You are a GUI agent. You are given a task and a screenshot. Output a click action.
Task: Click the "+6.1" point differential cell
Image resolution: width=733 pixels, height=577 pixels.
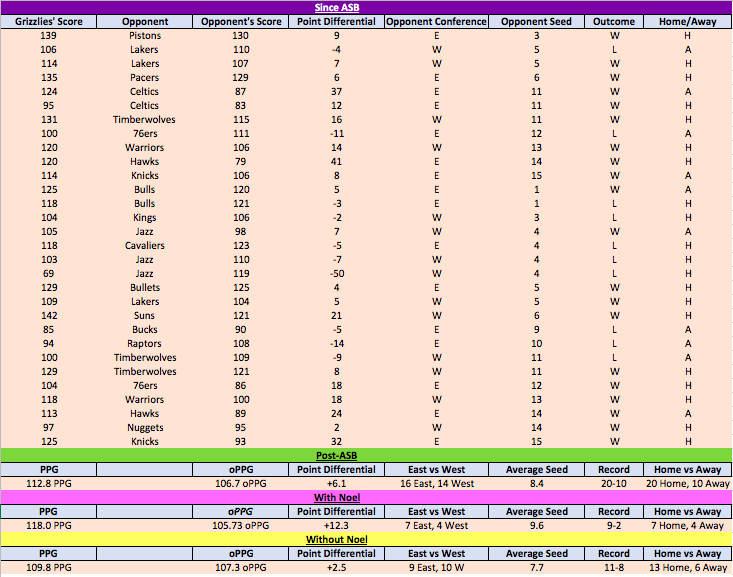pos(337,483)
